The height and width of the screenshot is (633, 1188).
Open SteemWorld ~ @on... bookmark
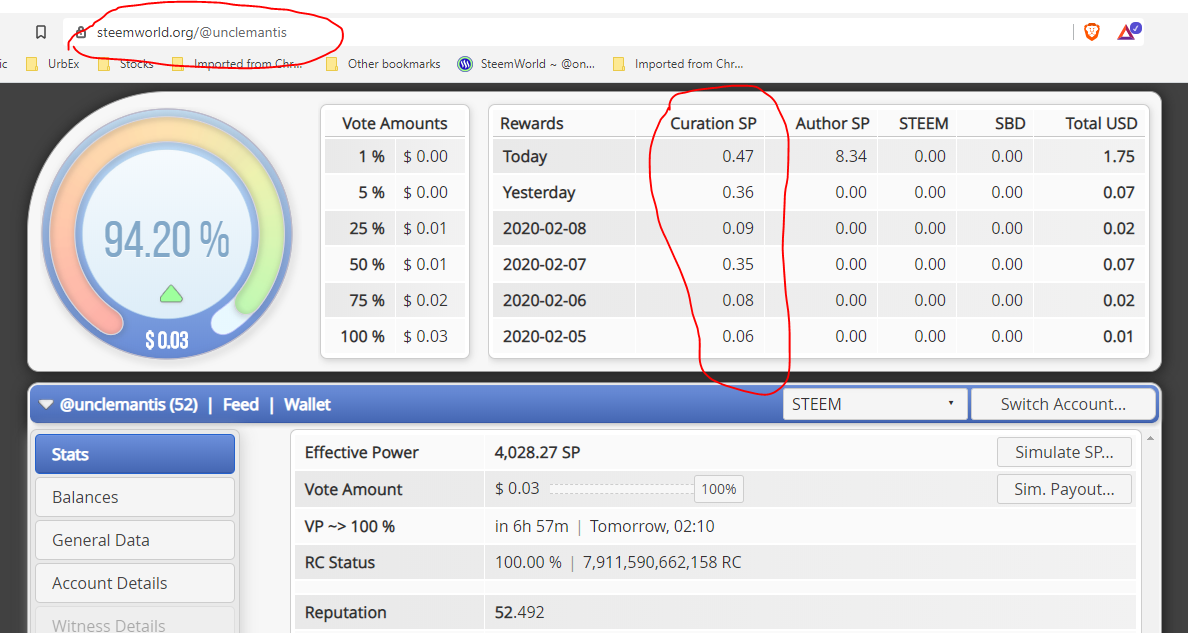point(527,64)
